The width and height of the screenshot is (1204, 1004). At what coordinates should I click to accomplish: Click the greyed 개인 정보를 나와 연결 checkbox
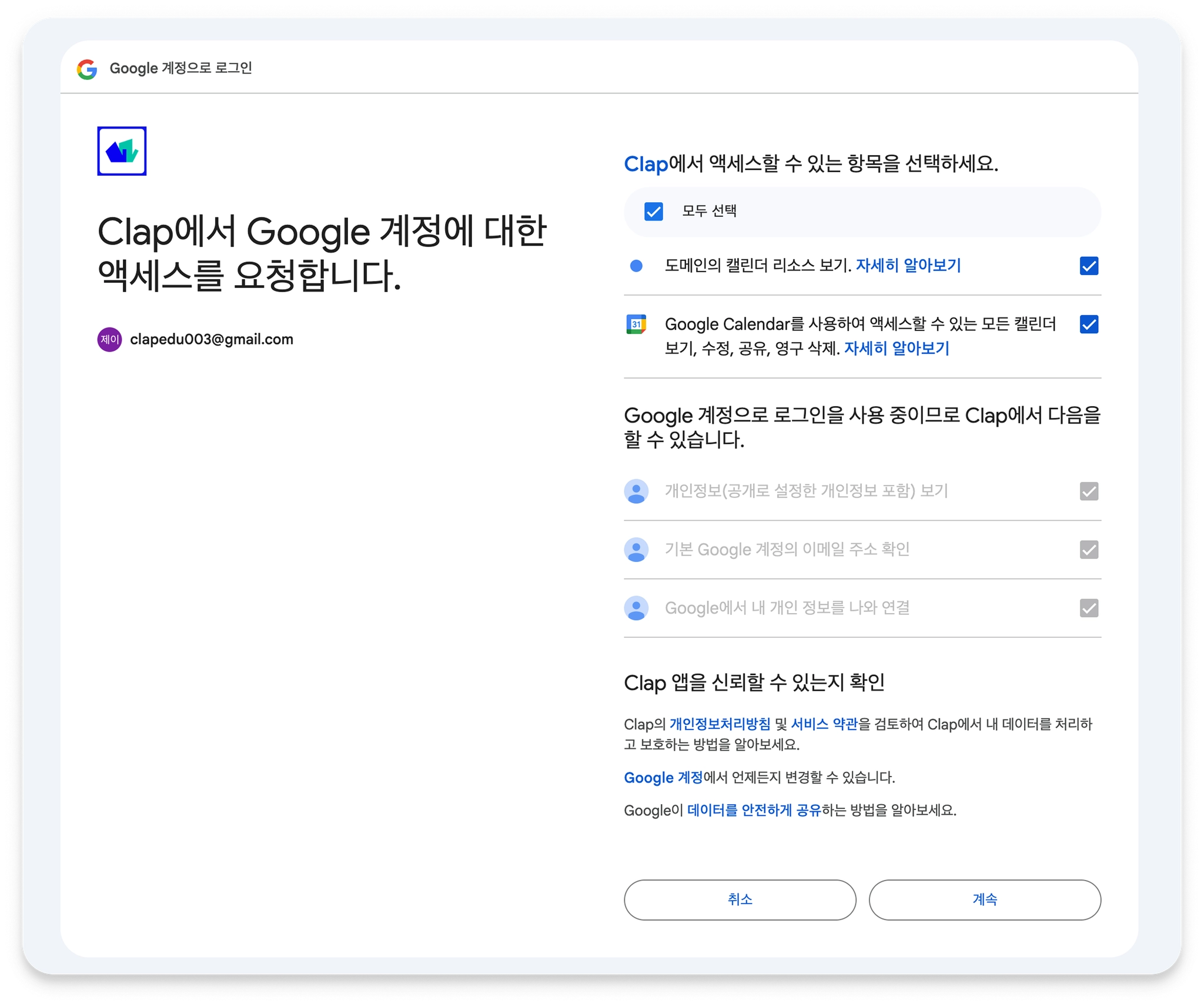pyautogui.click(x=1089, y=608)
